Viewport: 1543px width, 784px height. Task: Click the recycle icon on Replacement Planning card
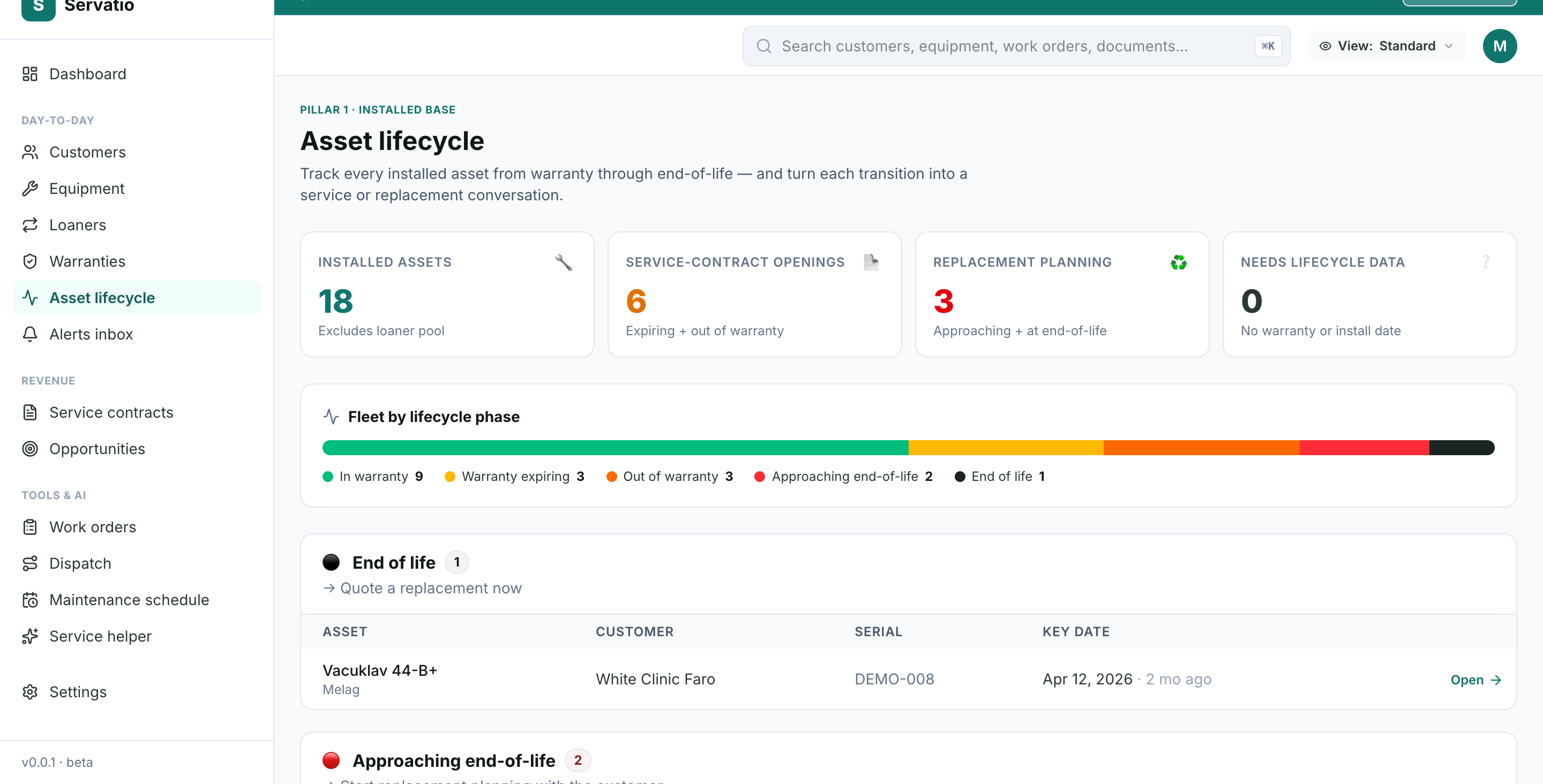pos(1179,262)
